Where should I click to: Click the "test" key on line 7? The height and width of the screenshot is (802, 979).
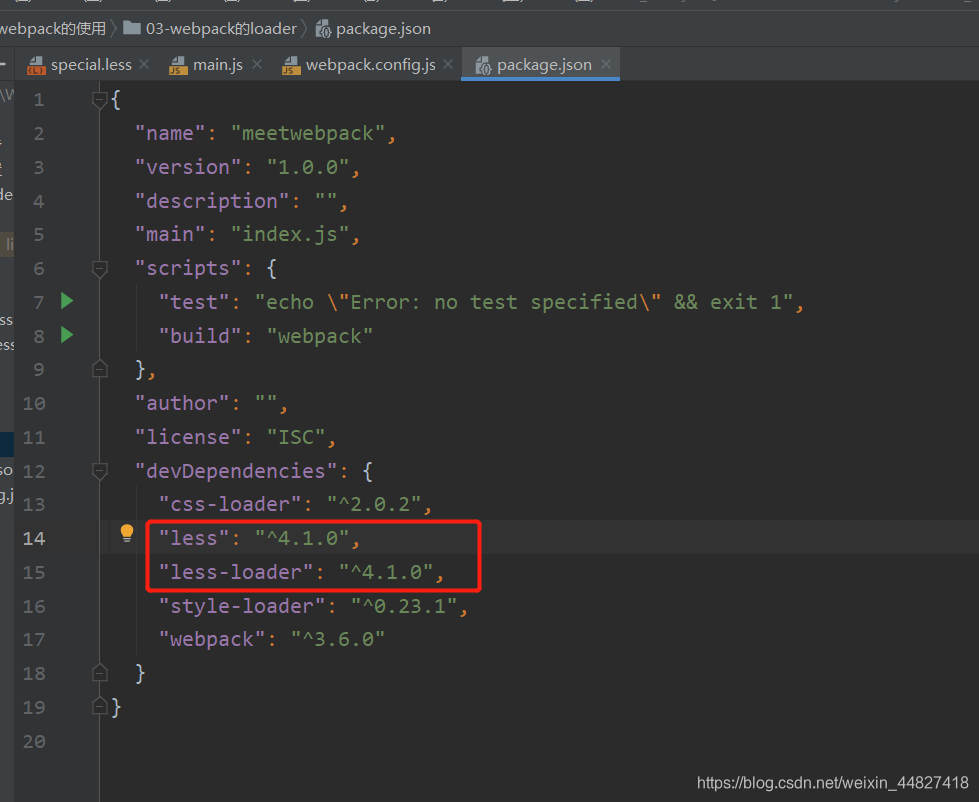(195, 302)
